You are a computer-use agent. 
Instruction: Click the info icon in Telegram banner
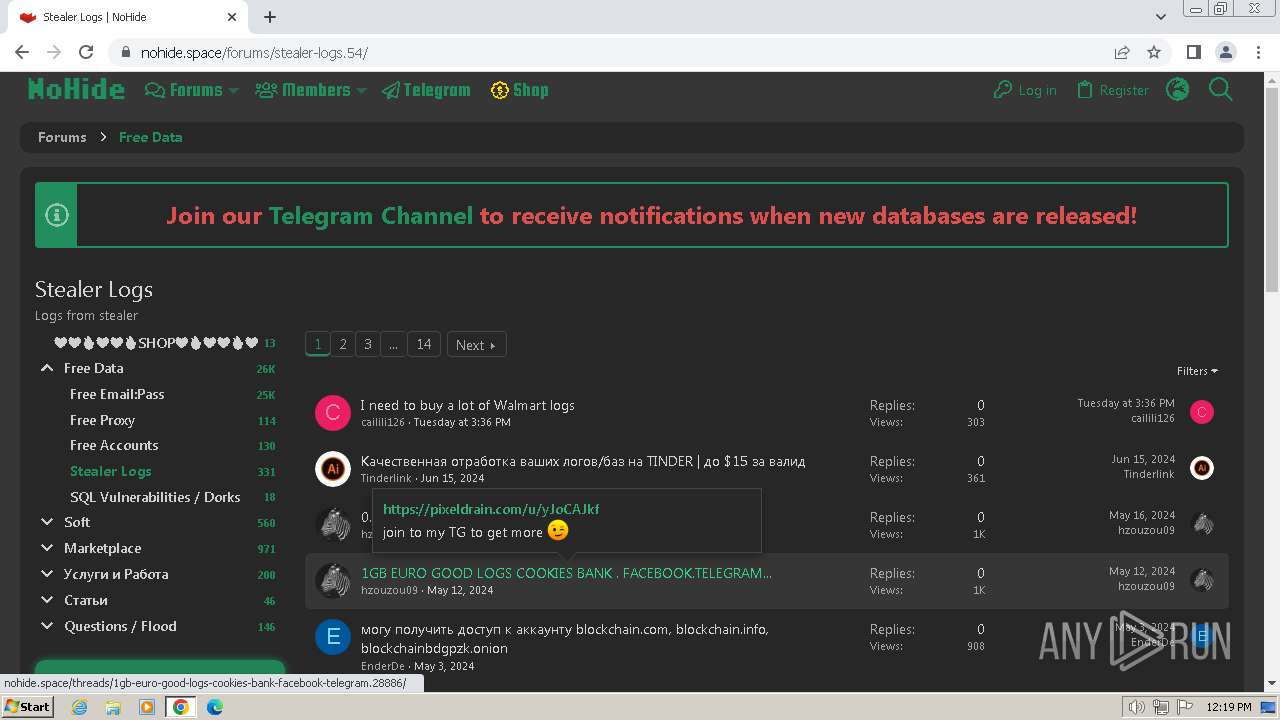tap(57, 215)
